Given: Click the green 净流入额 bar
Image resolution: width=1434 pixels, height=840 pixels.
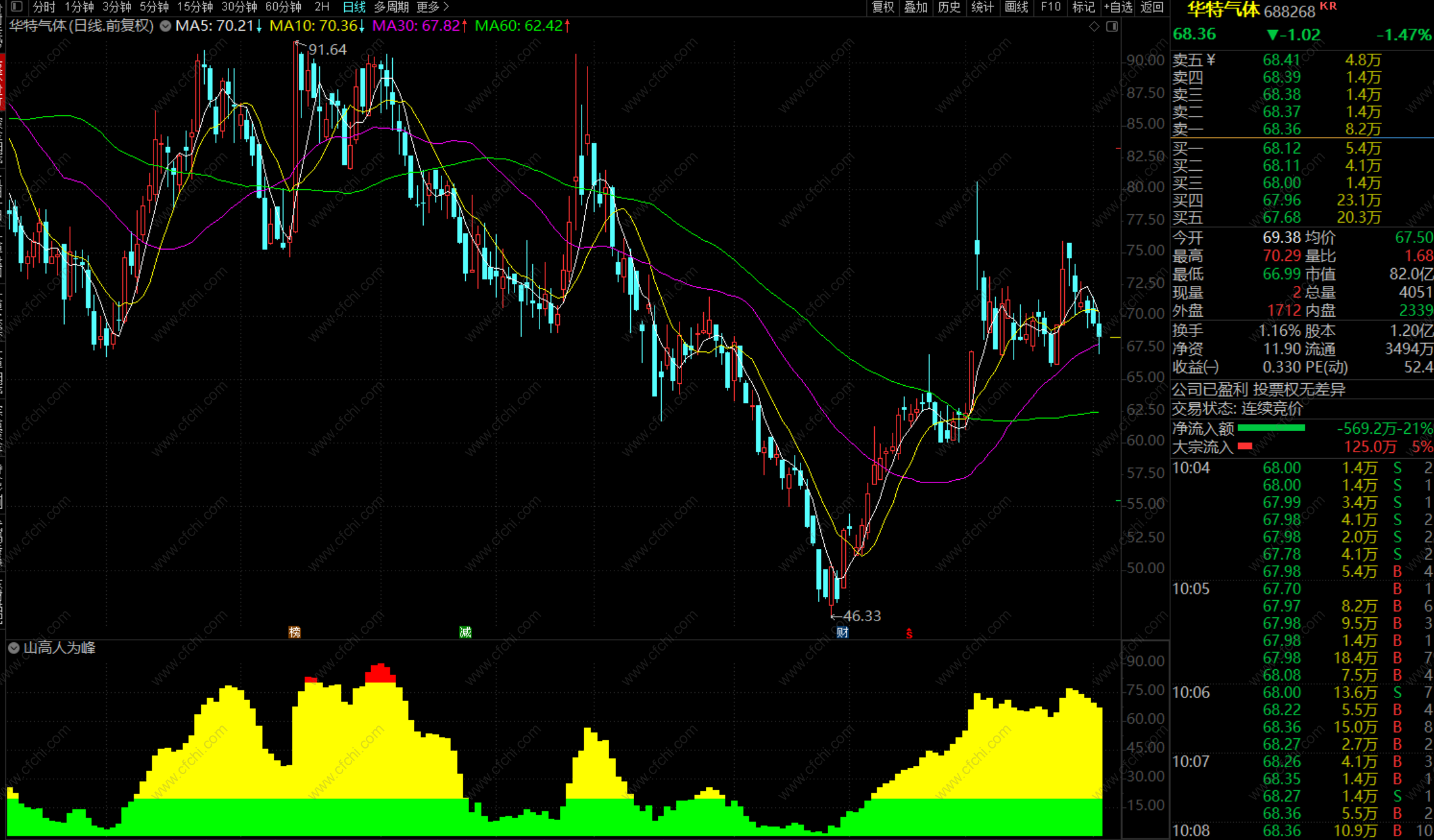Looking at the screenshot, I should pos(1271,428).
